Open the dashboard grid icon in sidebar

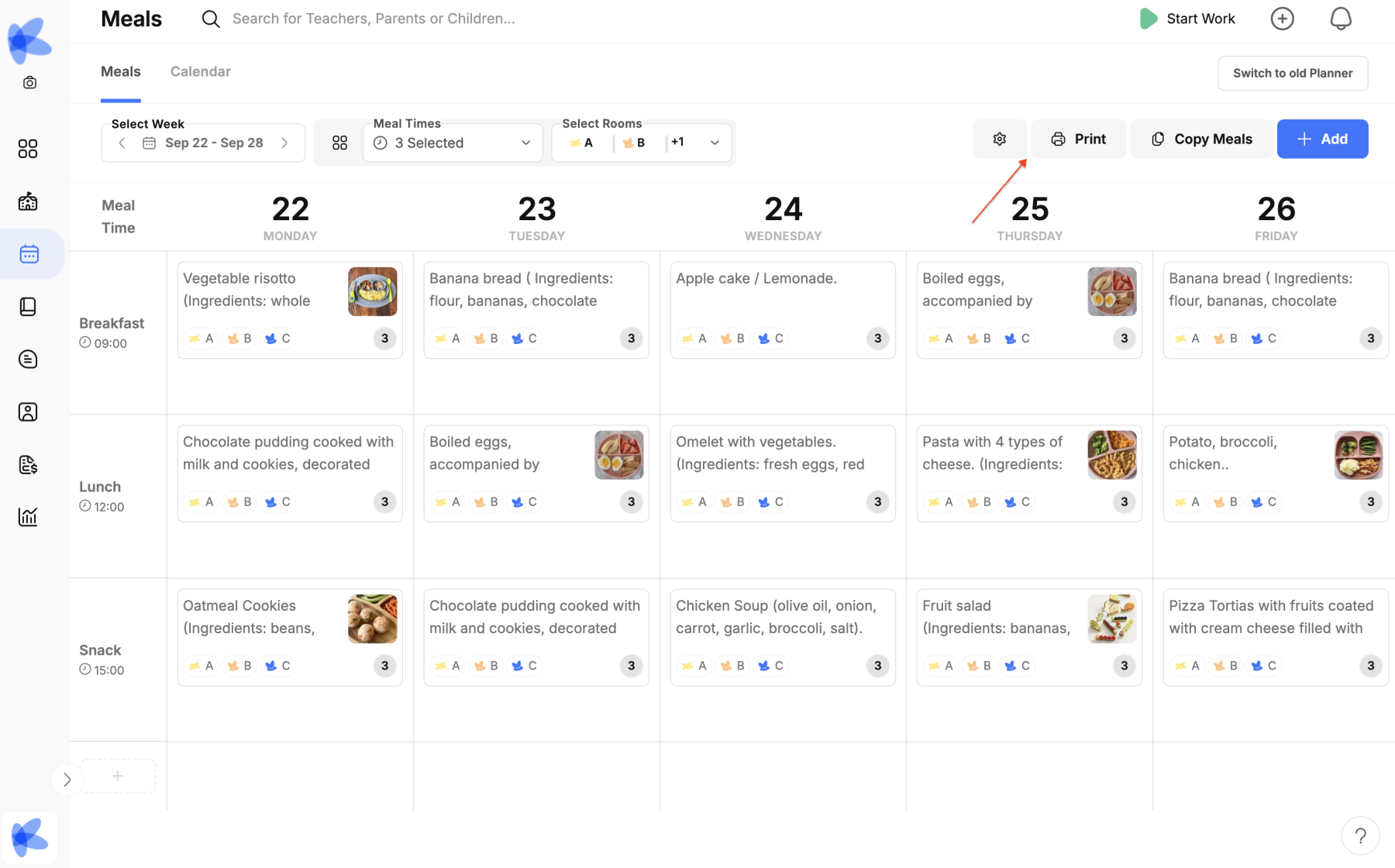point(28,149)
